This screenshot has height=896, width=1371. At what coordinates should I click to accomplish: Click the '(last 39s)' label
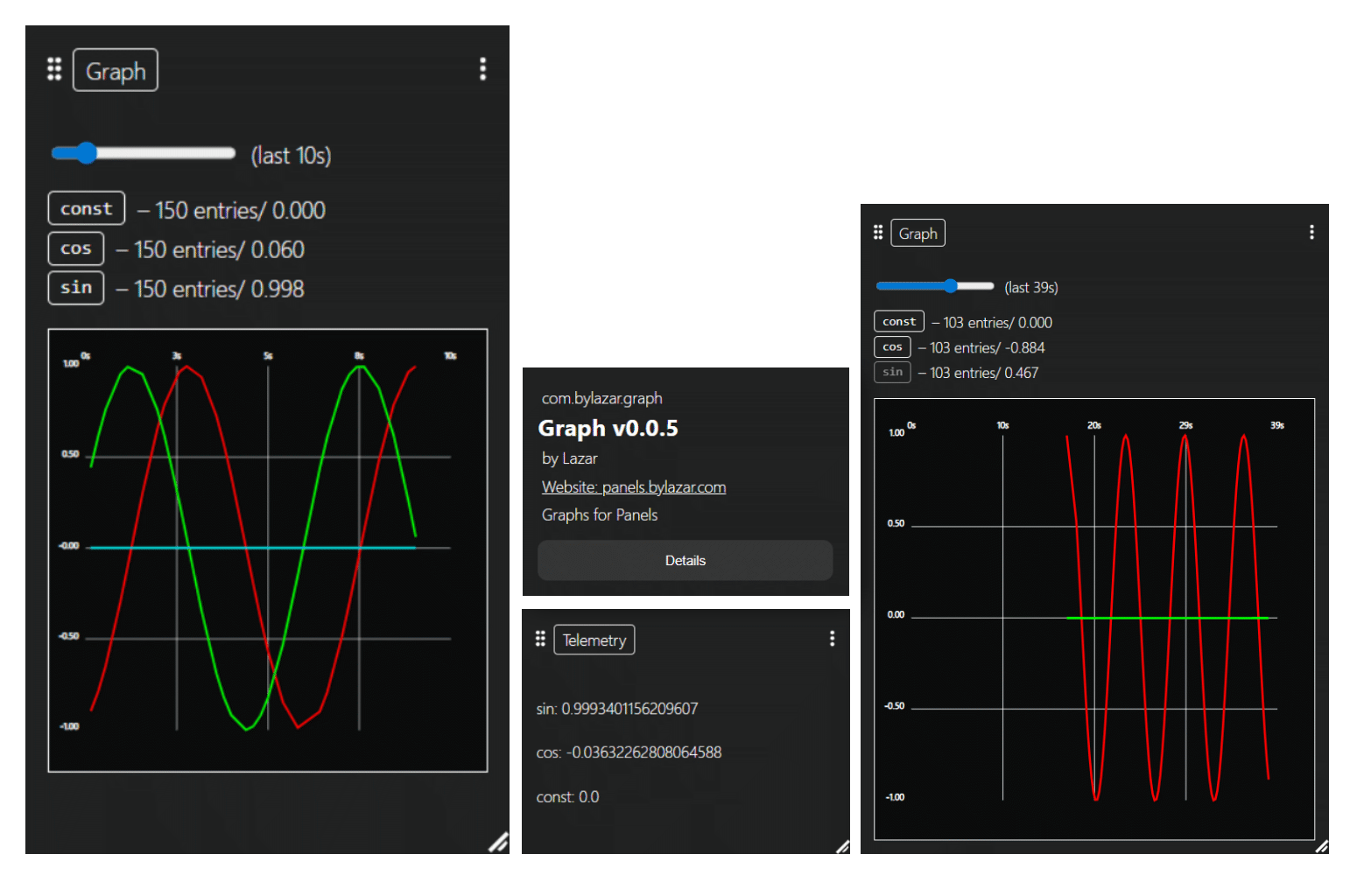point(1031,287)
